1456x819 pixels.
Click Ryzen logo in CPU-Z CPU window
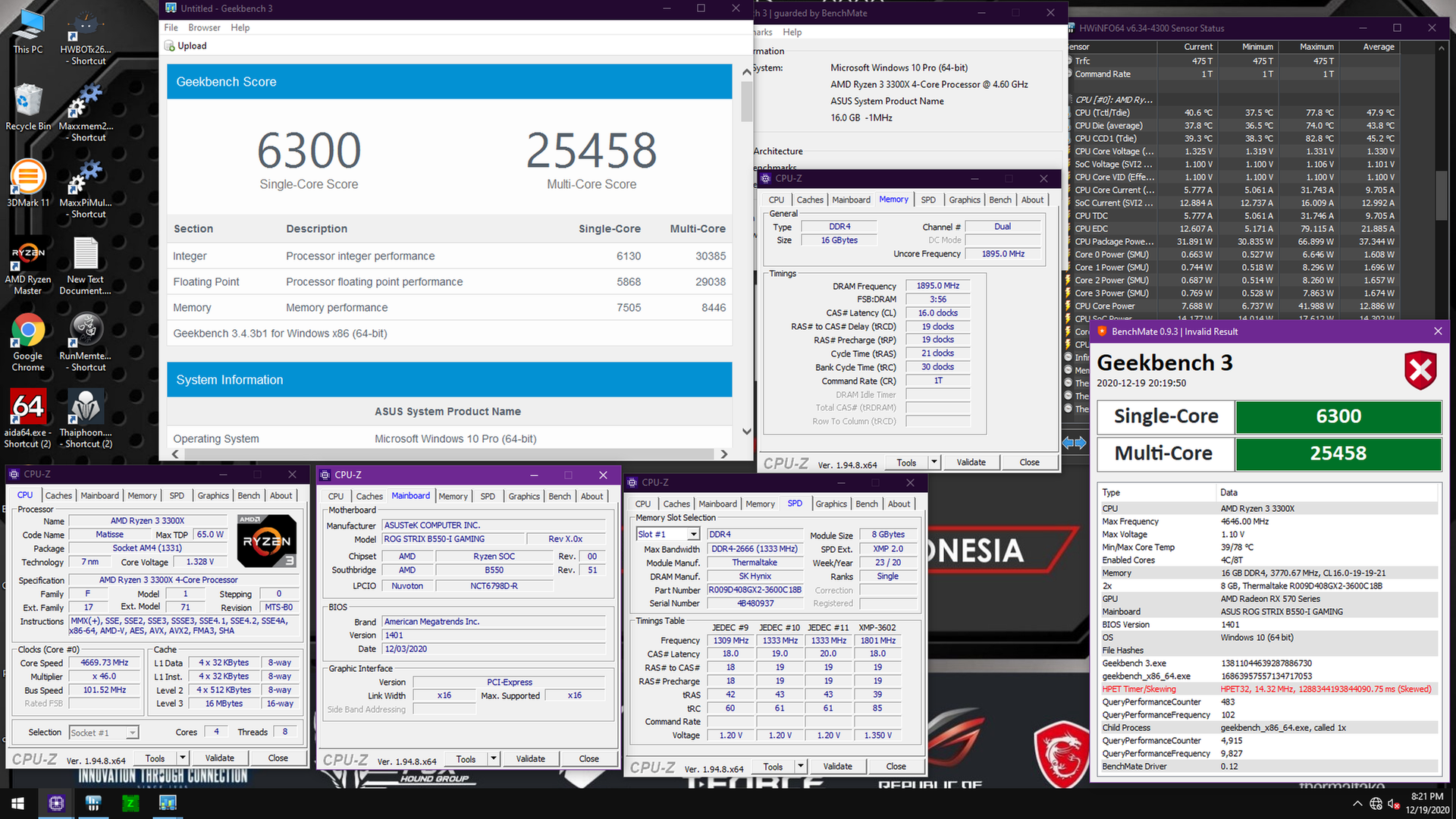(266, 541)
